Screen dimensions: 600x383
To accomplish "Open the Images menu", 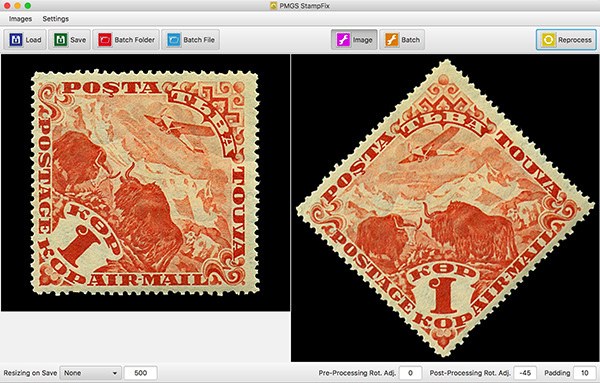I will (20, 19).
